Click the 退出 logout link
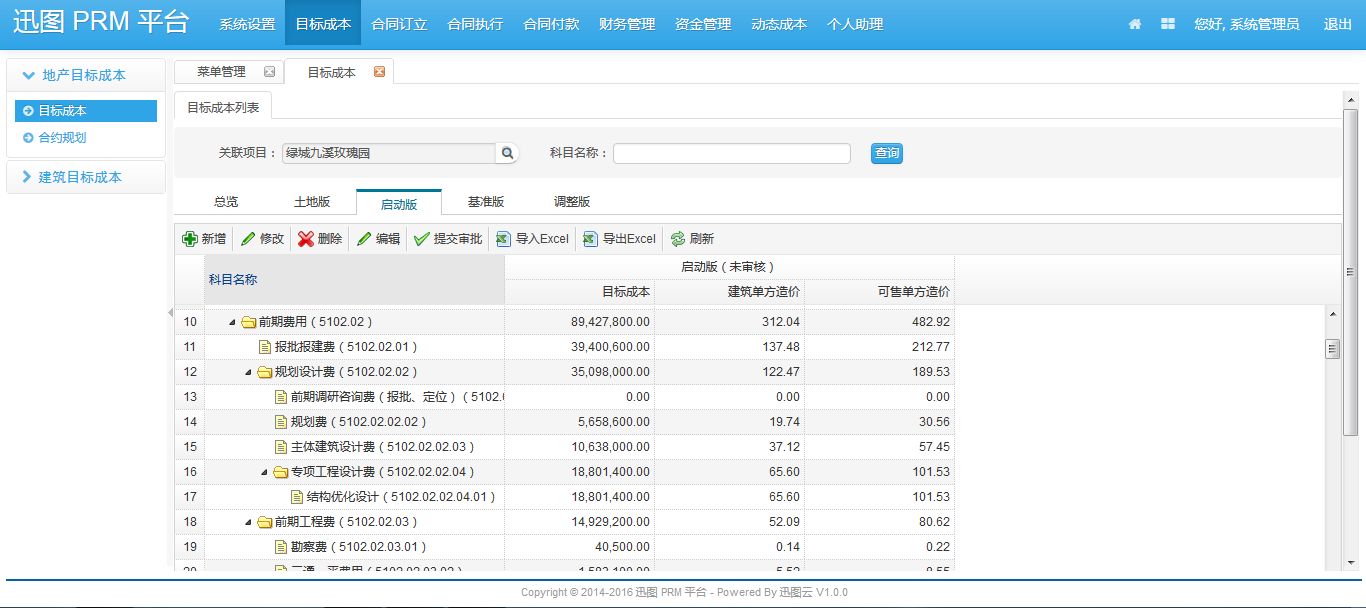 (x=1338, y=24)
